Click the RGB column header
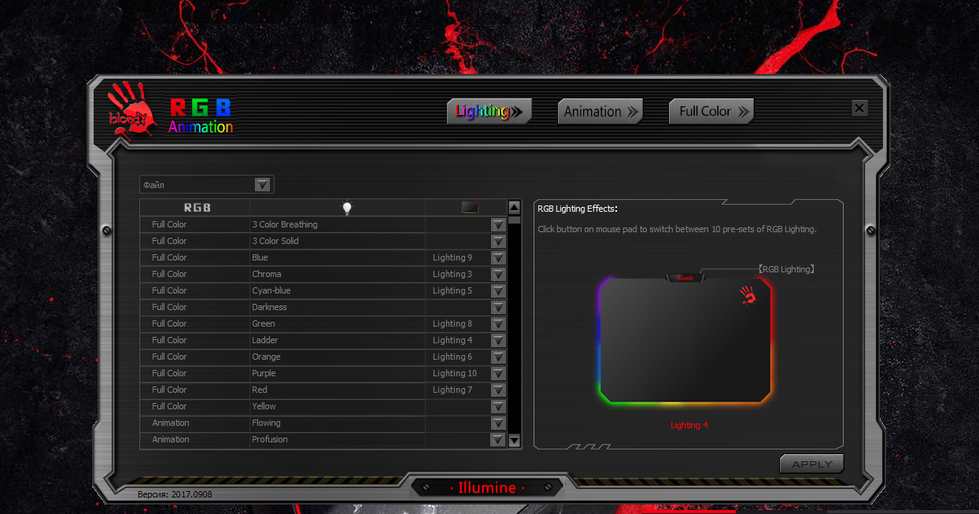The image size is (979, 514). coord(197,208)
